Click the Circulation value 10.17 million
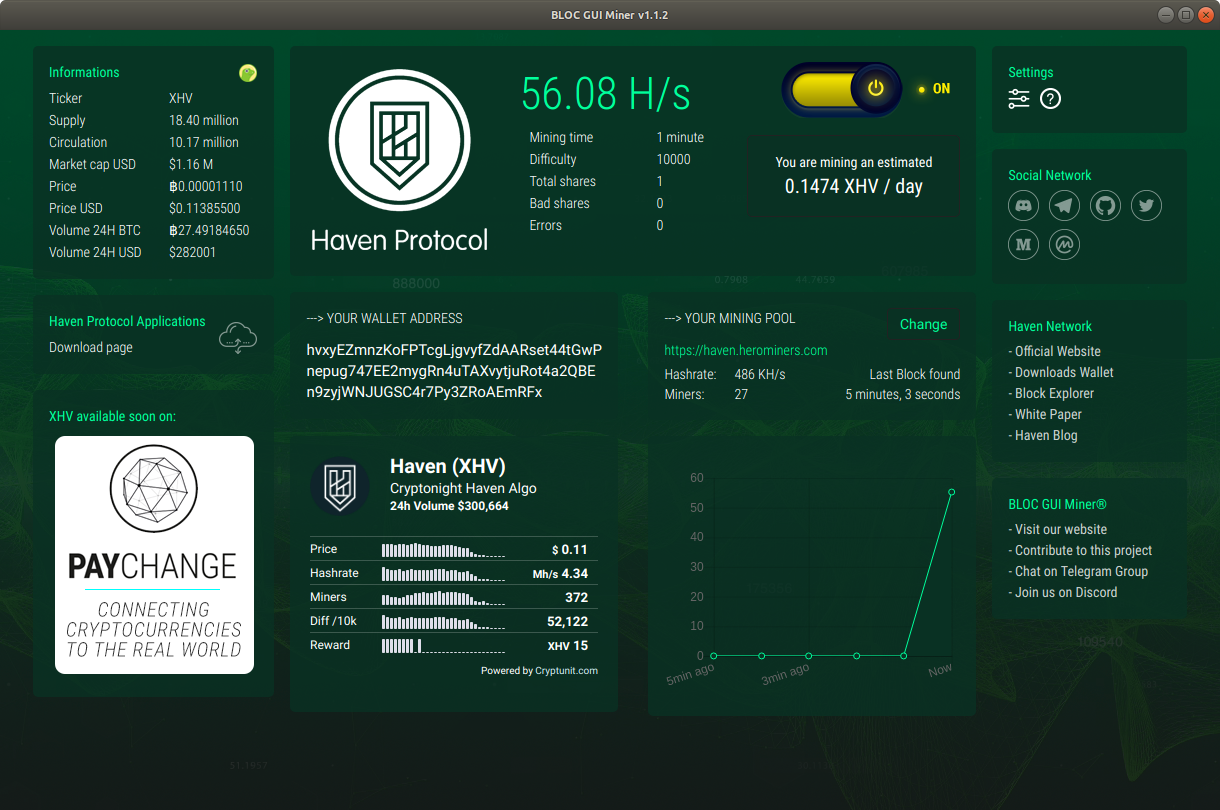The width and height of the screenshot is (1220, 810). (x=204, y=142)
